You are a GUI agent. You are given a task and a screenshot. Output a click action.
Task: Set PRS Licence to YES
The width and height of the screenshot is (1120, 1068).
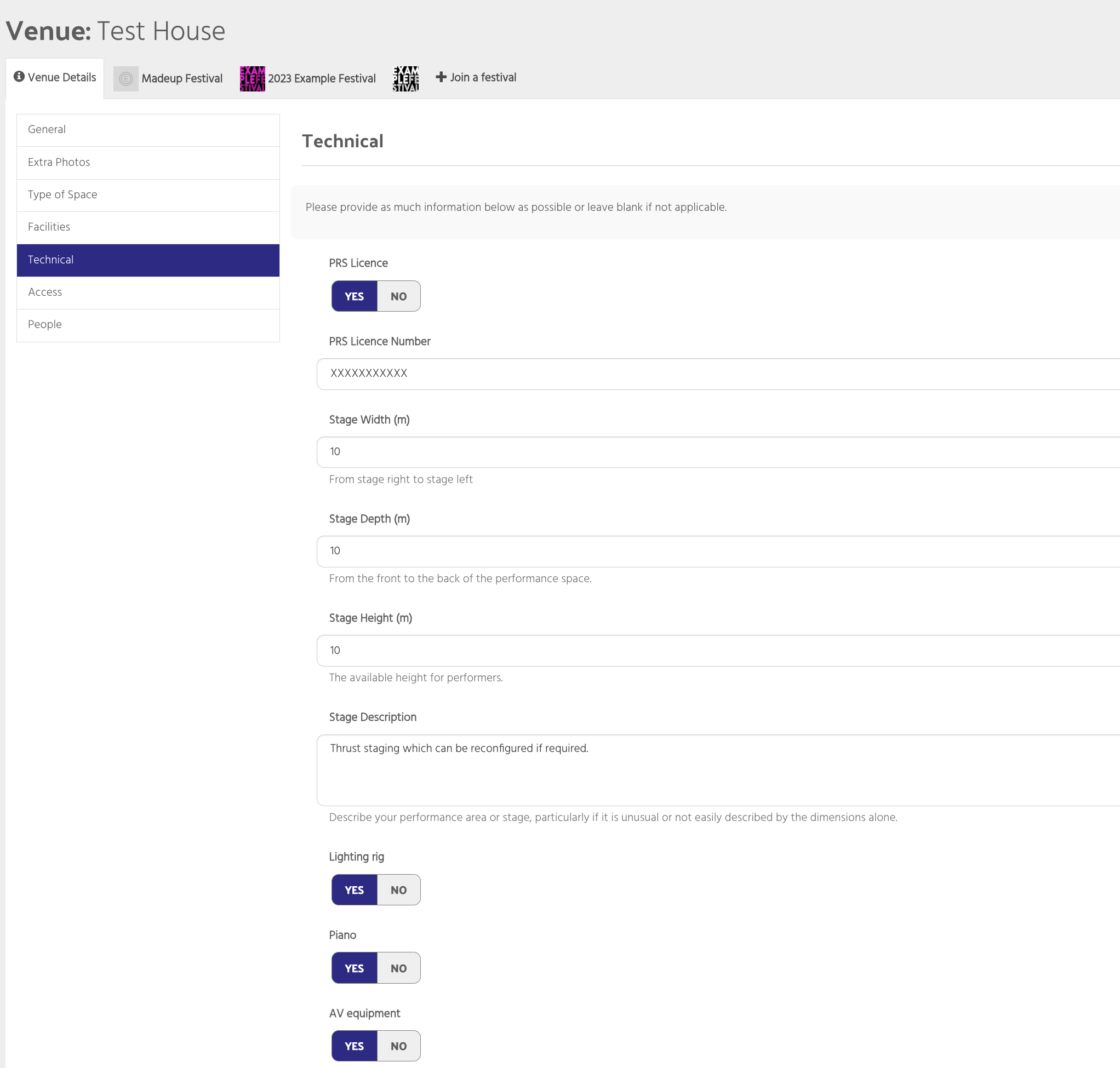point(355,296)
